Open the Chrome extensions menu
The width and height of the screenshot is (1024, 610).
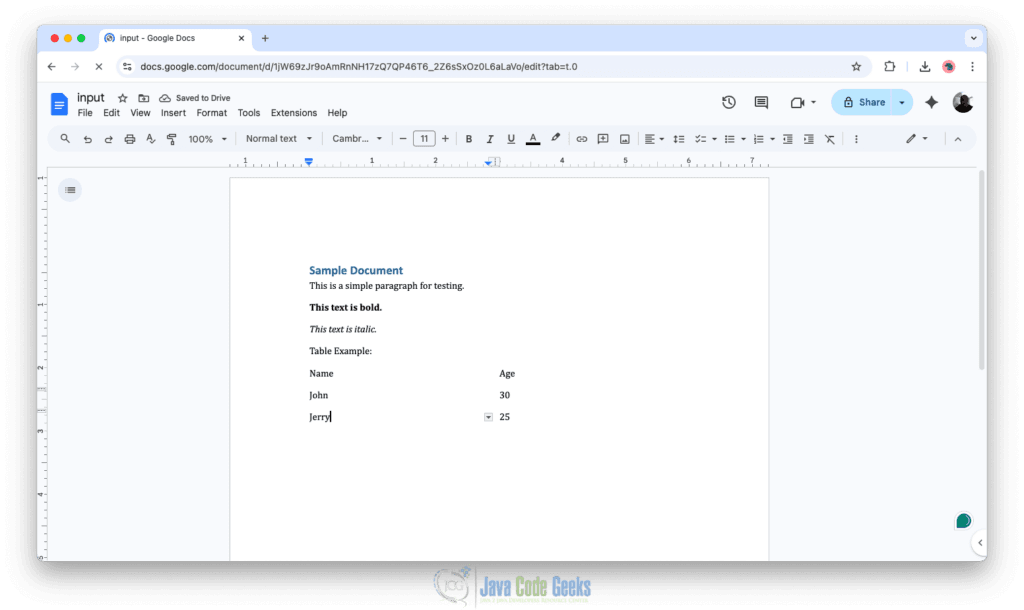889,67
